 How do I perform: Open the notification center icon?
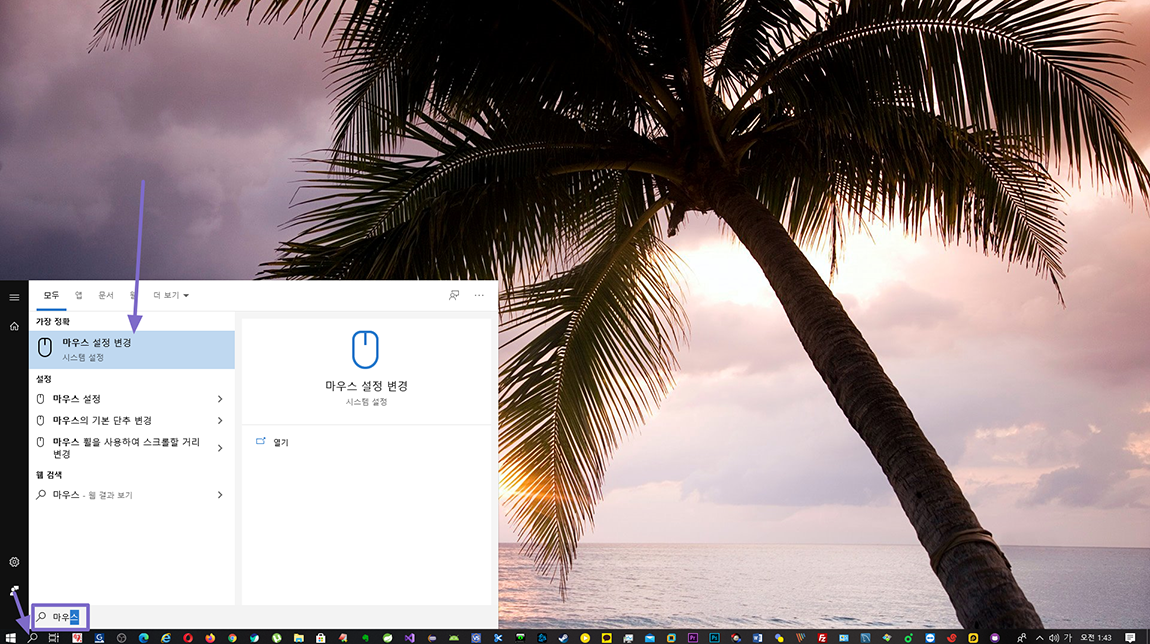click(x=1130, y=637)
